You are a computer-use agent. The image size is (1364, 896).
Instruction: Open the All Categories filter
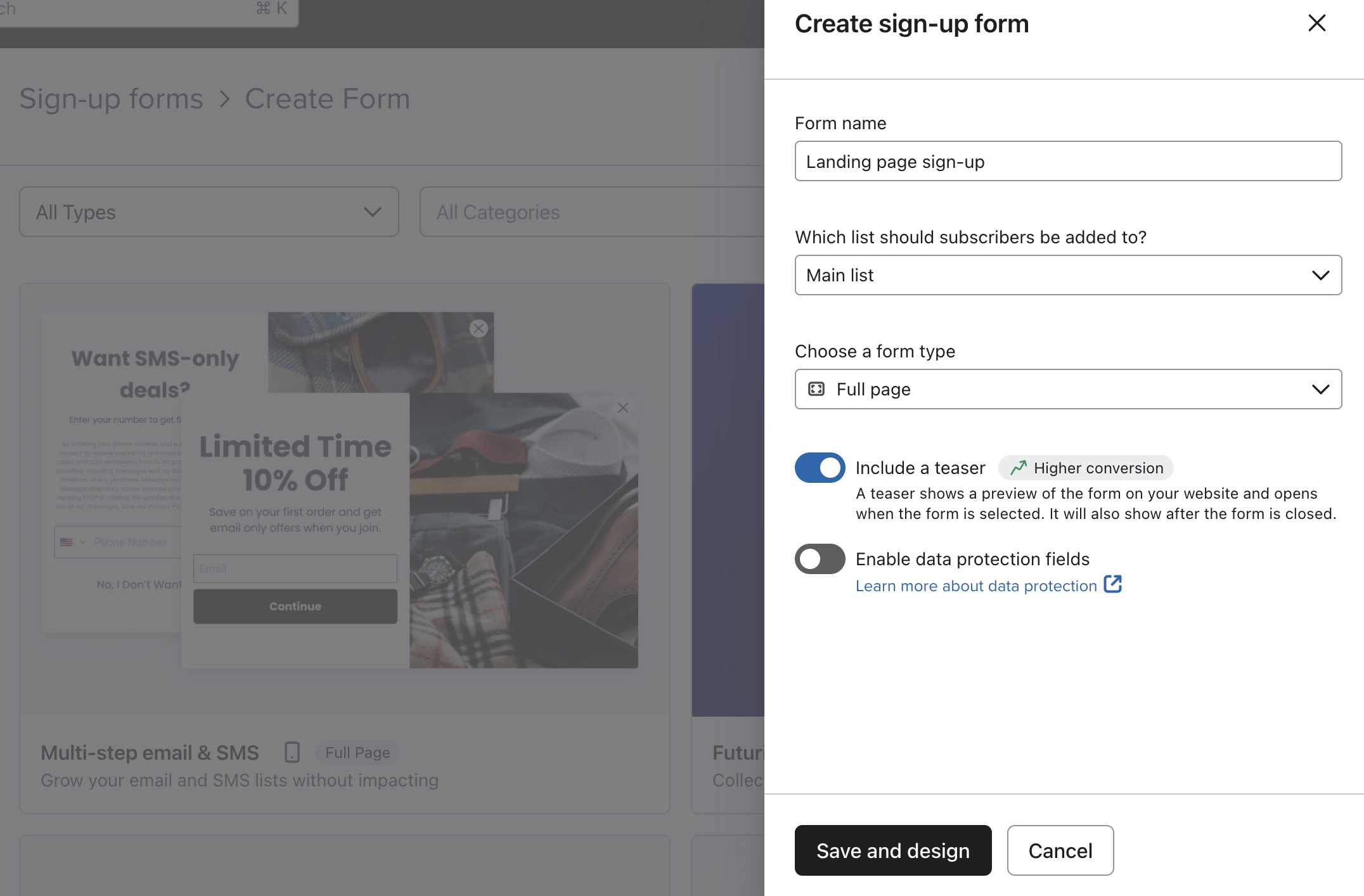coord(589,212)
